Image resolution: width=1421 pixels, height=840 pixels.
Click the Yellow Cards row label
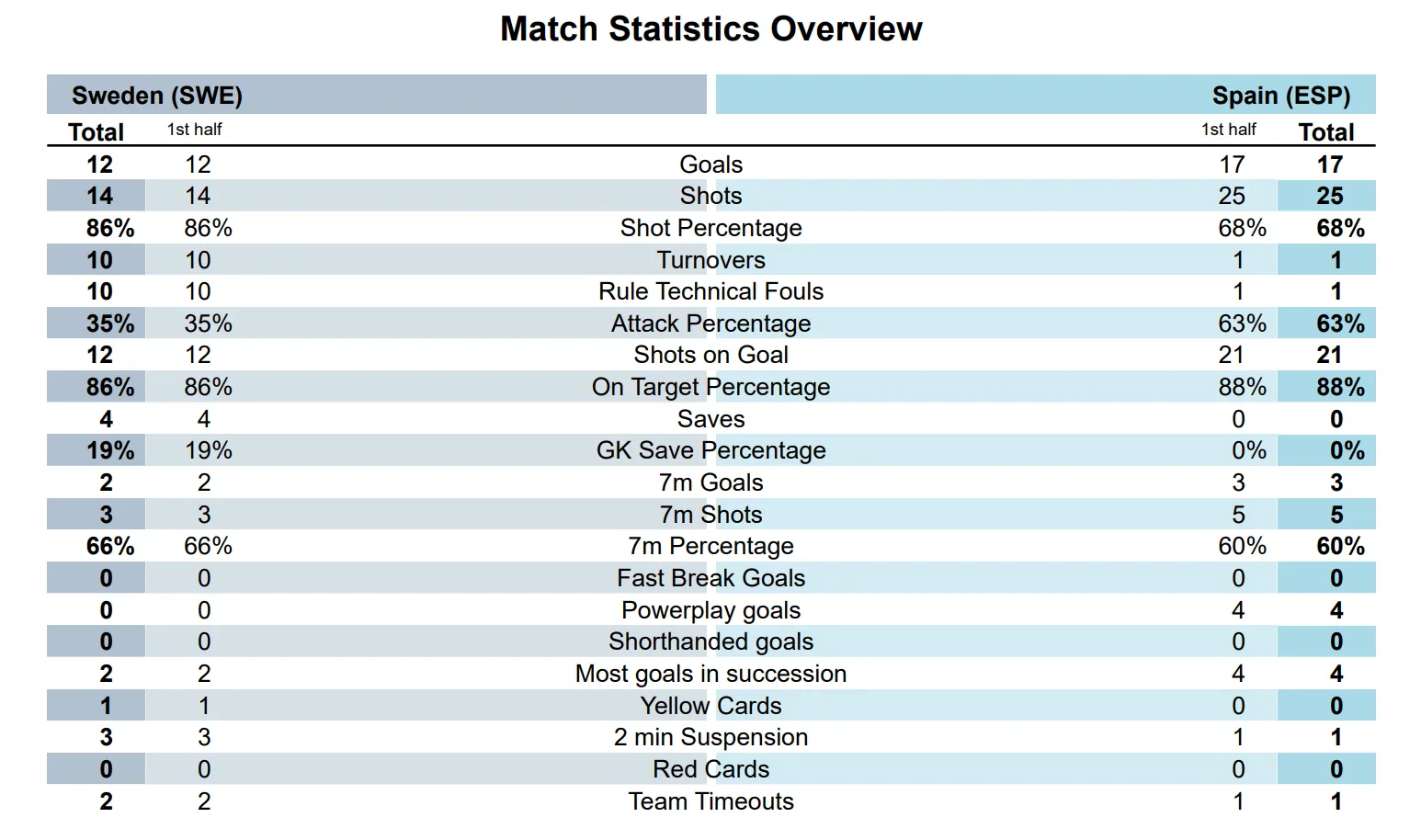click(x=710, y=706)
